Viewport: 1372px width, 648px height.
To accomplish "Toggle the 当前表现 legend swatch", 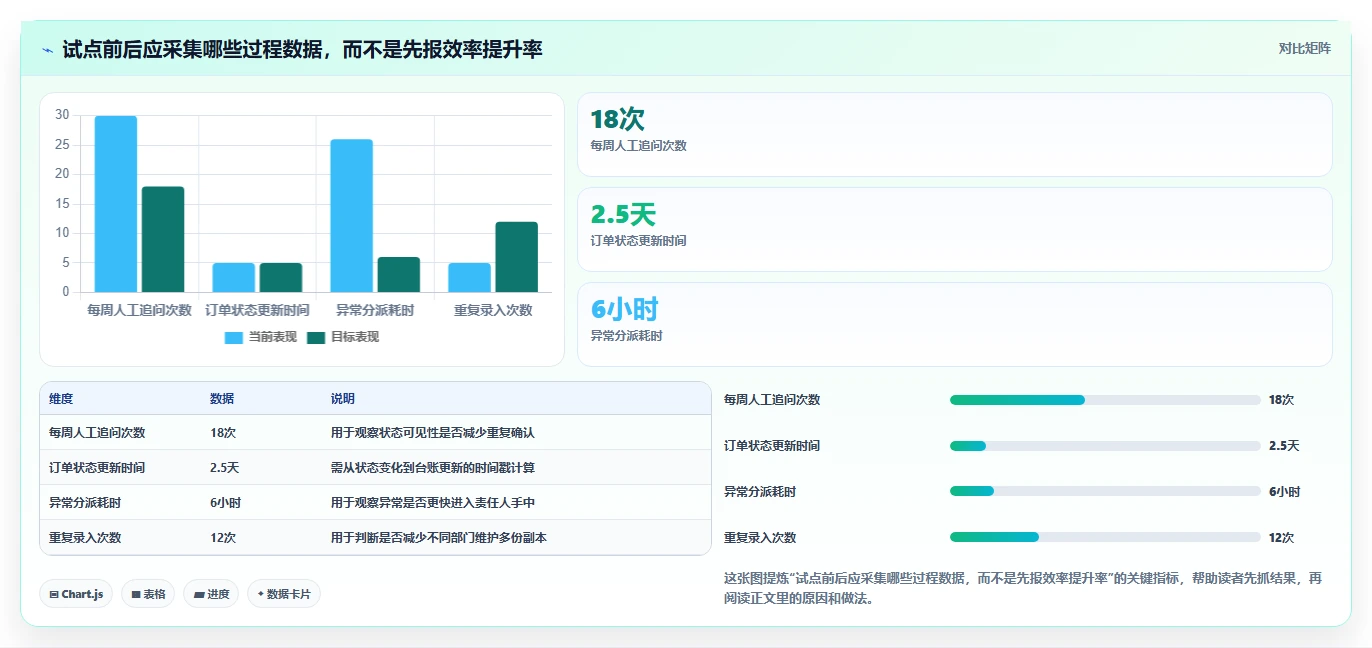I will [x=233, y=338].
